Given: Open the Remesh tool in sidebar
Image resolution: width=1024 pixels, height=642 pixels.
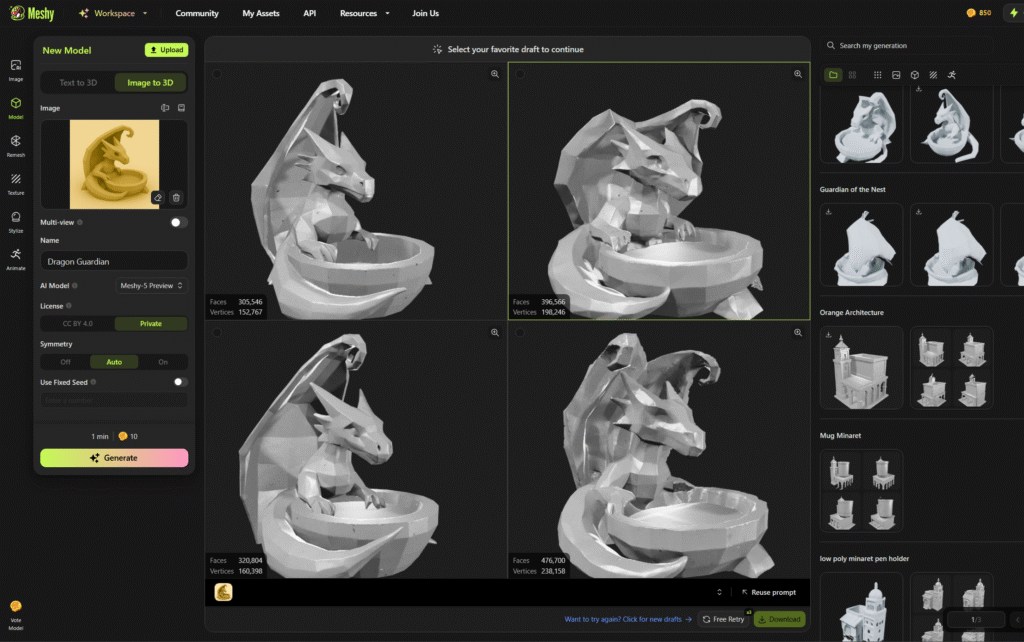Looking at the screenshot, I should click(16, 145).
